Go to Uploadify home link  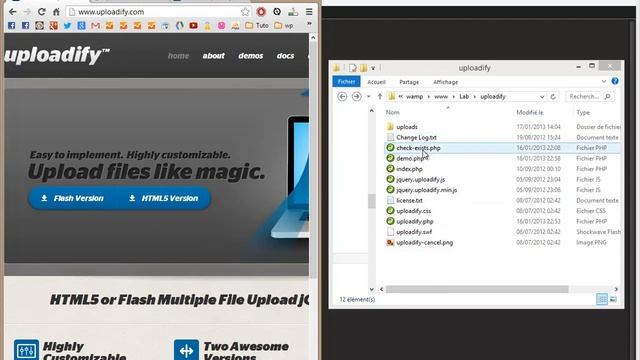tap(178, 56)
